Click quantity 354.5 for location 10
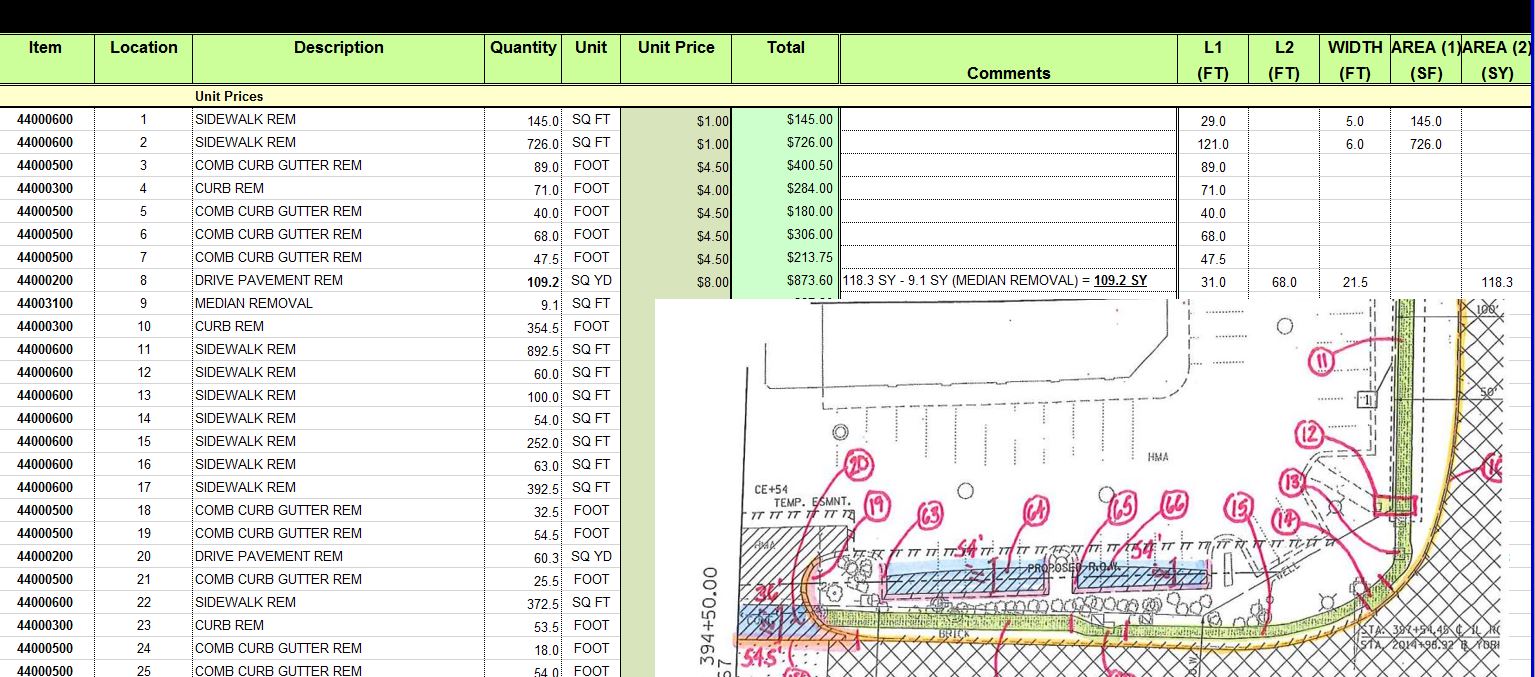 (x=523, y=328)
